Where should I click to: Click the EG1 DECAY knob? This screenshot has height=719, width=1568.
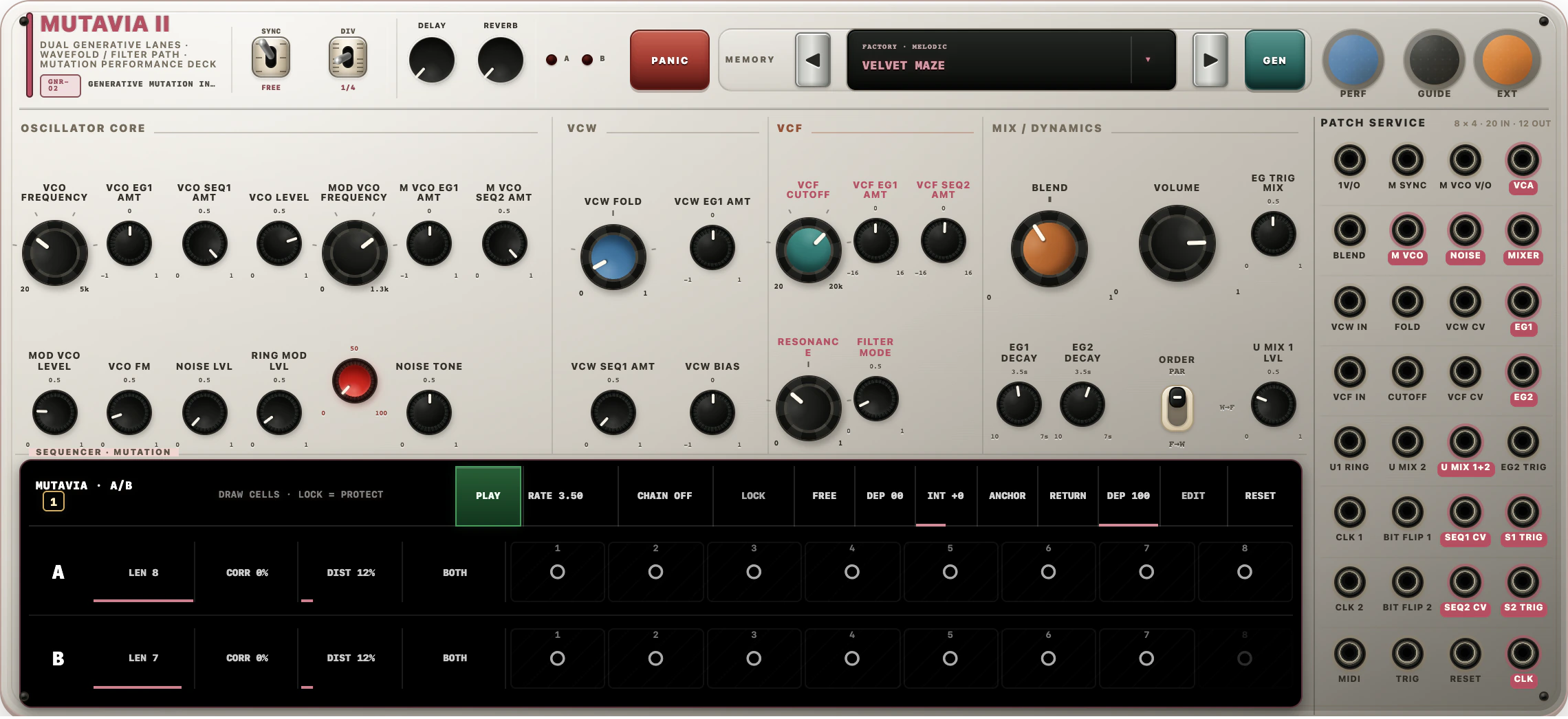click(1019, 404)
